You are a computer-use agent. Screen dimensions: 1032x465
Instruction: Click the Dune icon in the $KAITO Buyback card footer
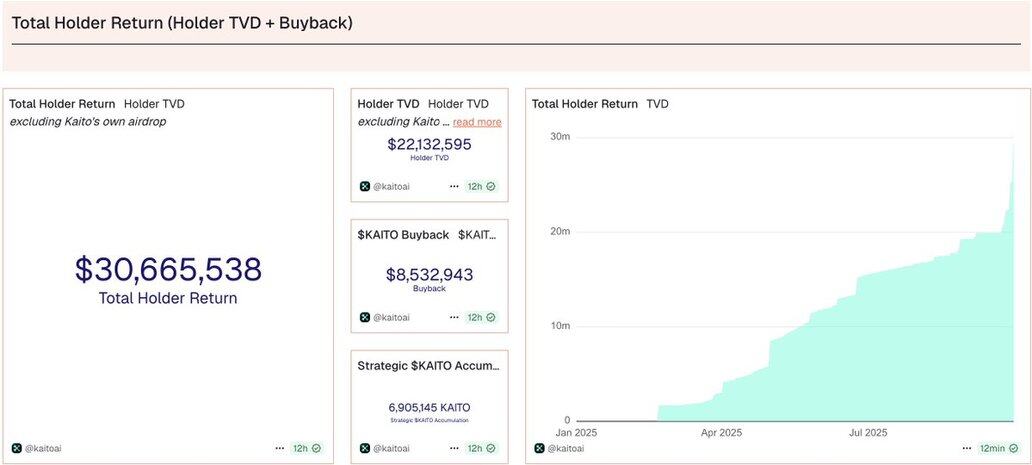coord(365,317)
